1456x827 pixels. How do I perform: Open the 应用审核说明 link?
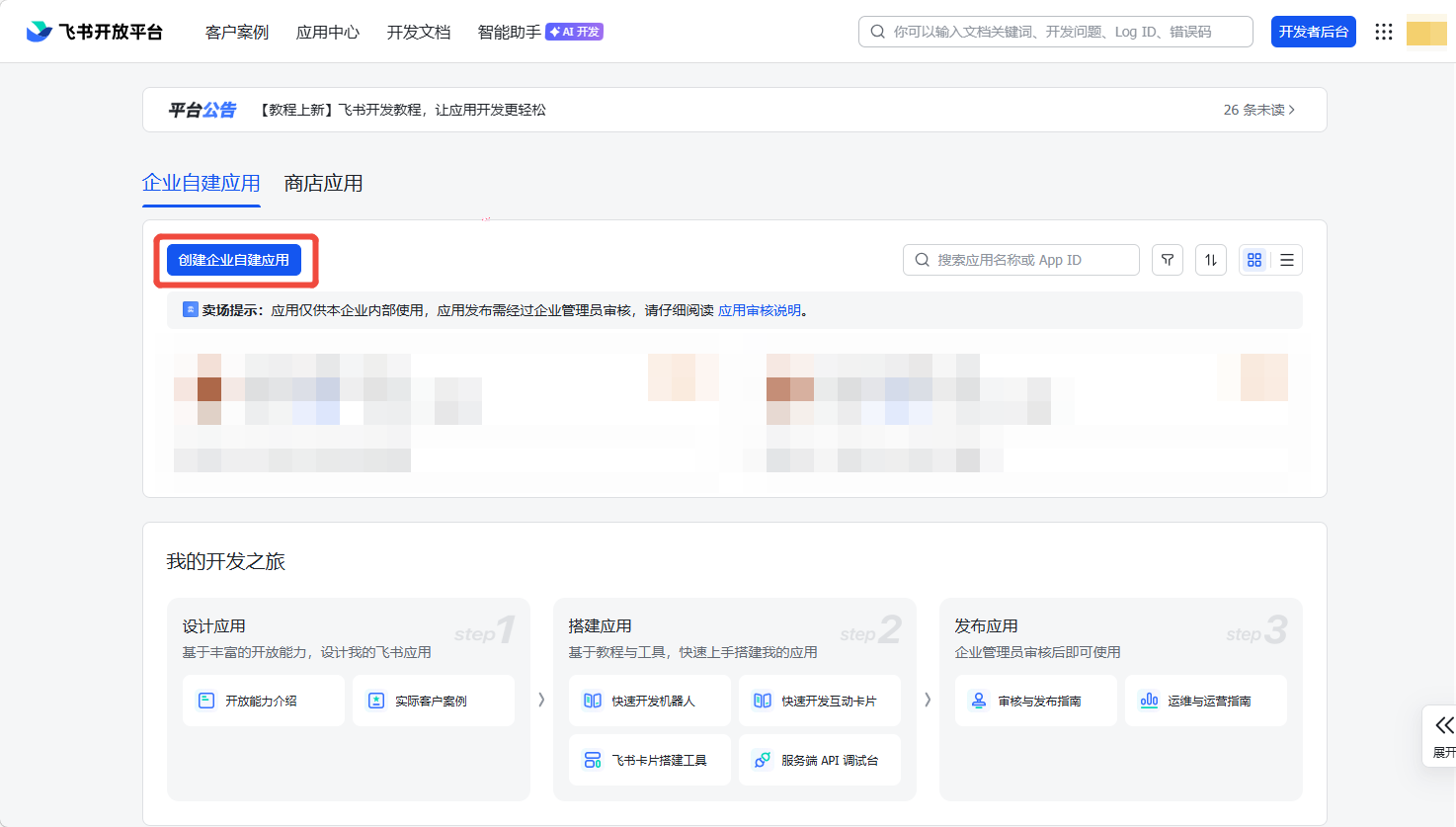760,310
